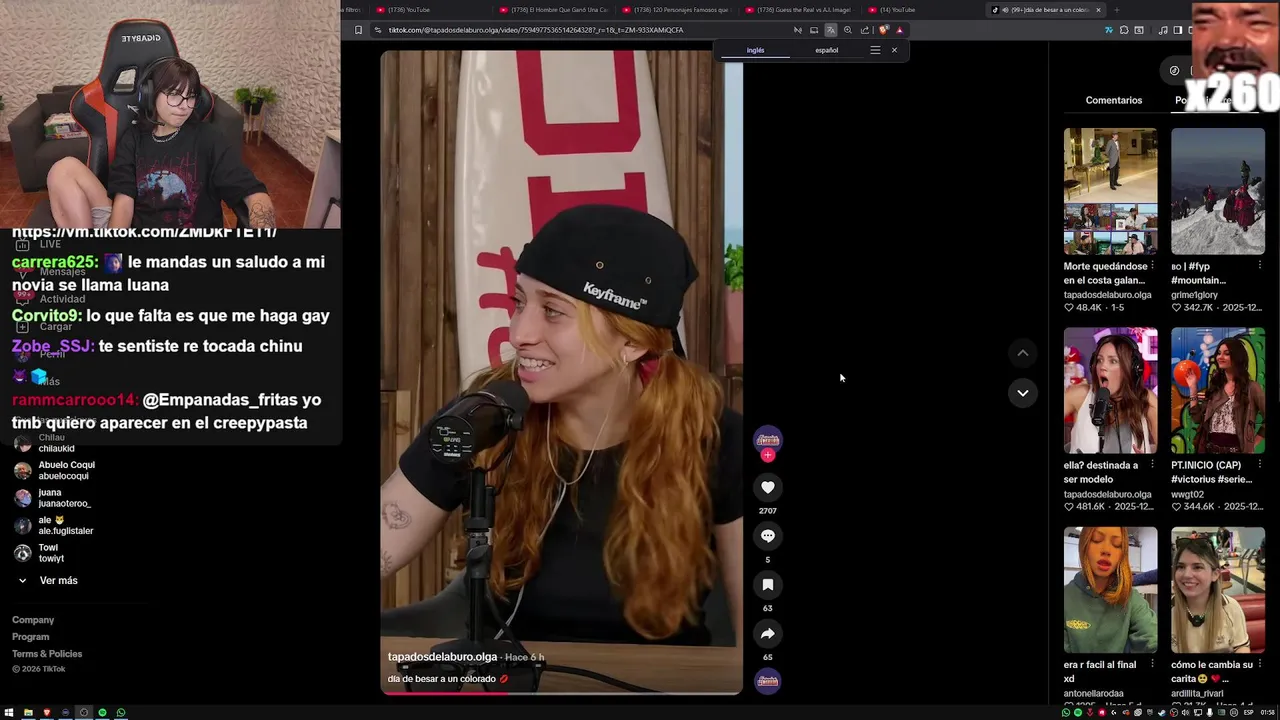Open Spotify from the taskbar
1280x720 pixels.
pyautogui.click(x=102, y=713)
